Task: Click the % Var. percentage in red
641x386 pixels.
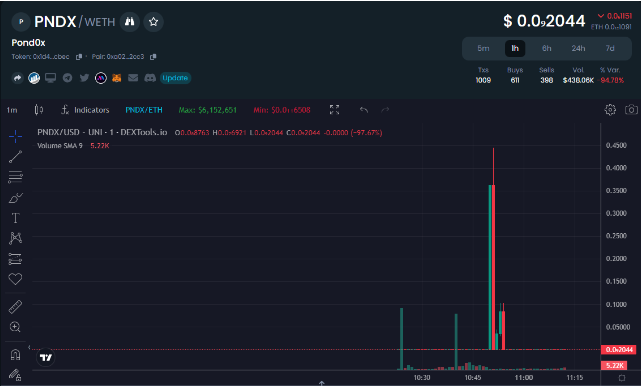Action: (611, 80)
